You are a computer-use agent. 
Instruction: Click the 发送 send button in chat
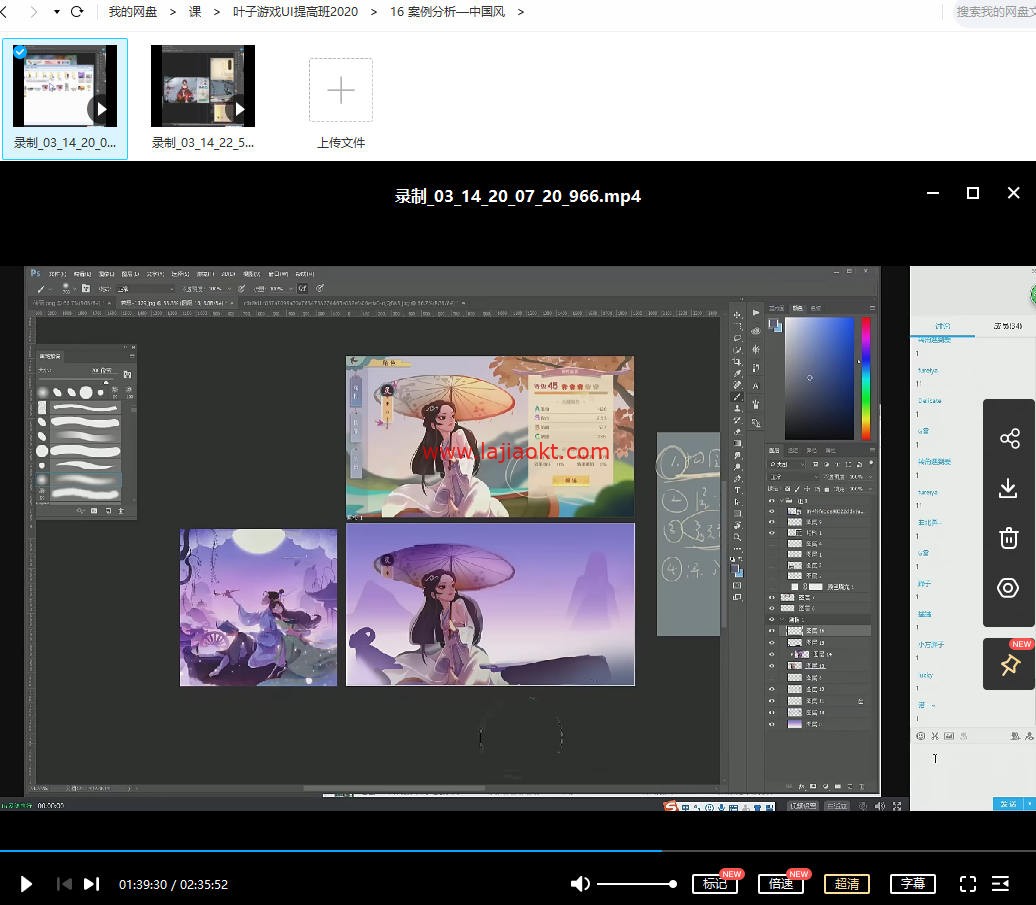click(x=1008, y=804)
